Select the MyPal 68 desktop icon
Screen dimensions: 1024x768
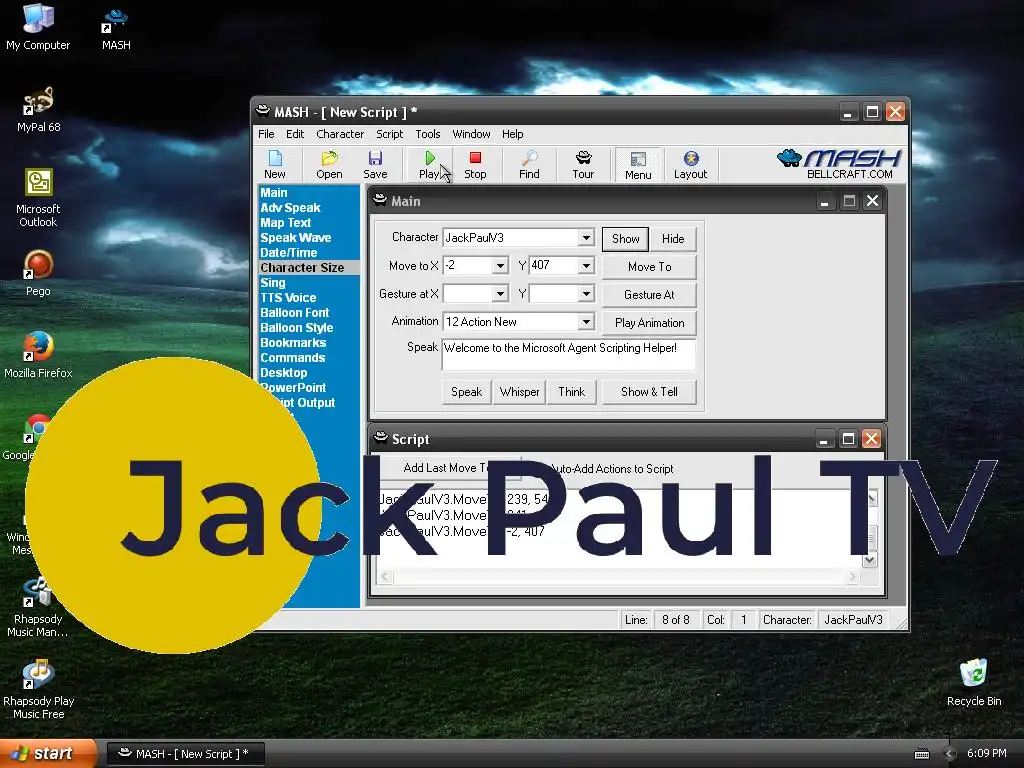[38, 110]
